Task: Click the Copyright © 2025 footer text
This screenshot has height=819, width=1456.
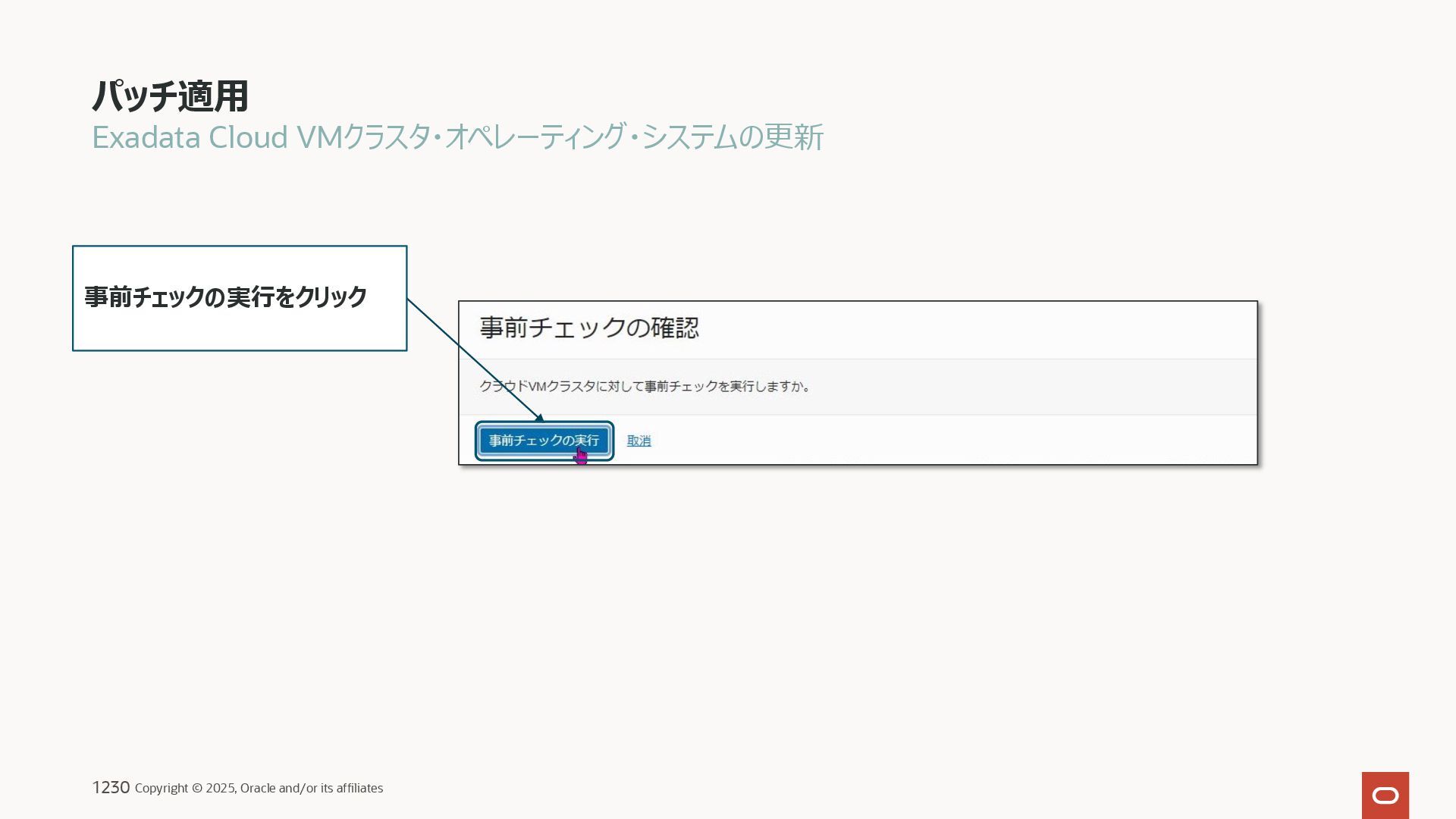Action: pyautogui.click(x=185, y=789)
